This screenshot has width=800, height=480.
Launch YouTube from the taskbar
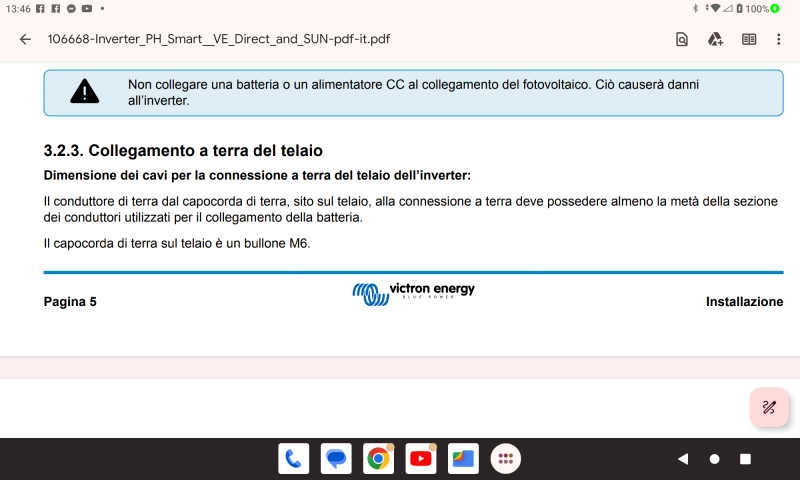pyautogui.click(x=420, y=459)
